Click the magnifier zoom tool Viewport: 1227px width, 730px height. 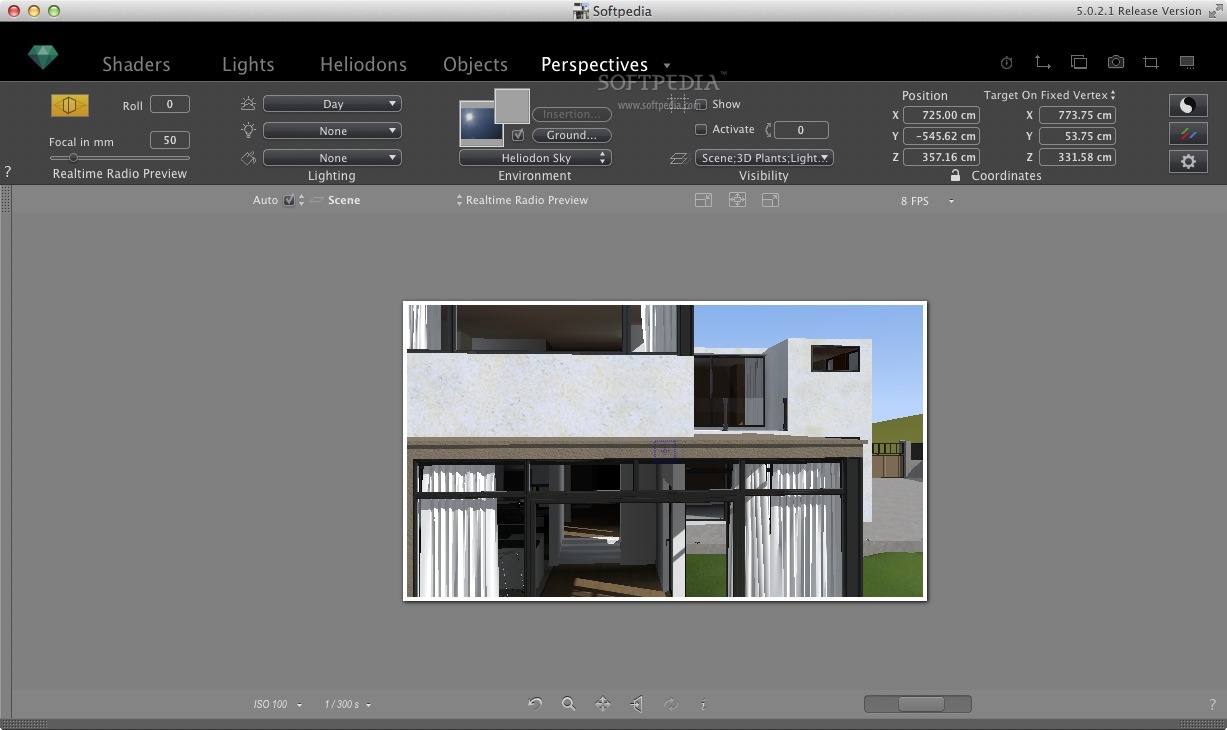568,704
